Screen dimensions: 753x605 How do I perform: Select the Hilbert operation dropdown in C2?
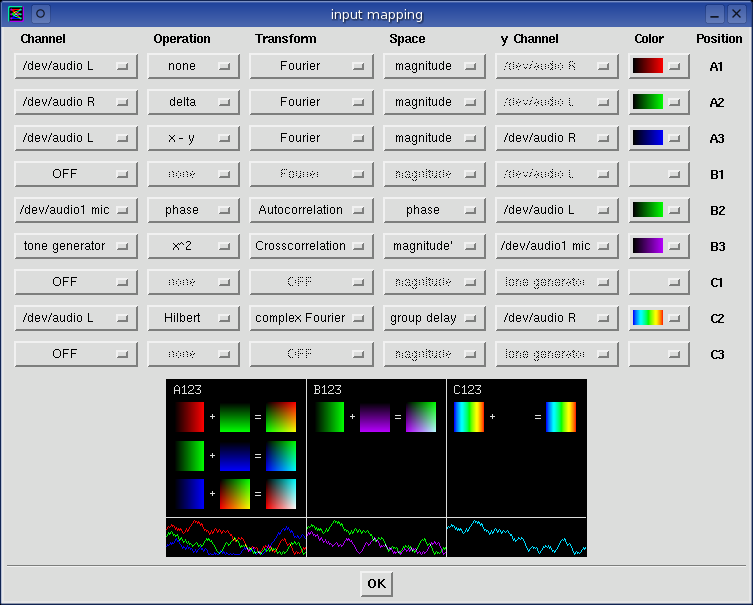click(x=193, y=318)
